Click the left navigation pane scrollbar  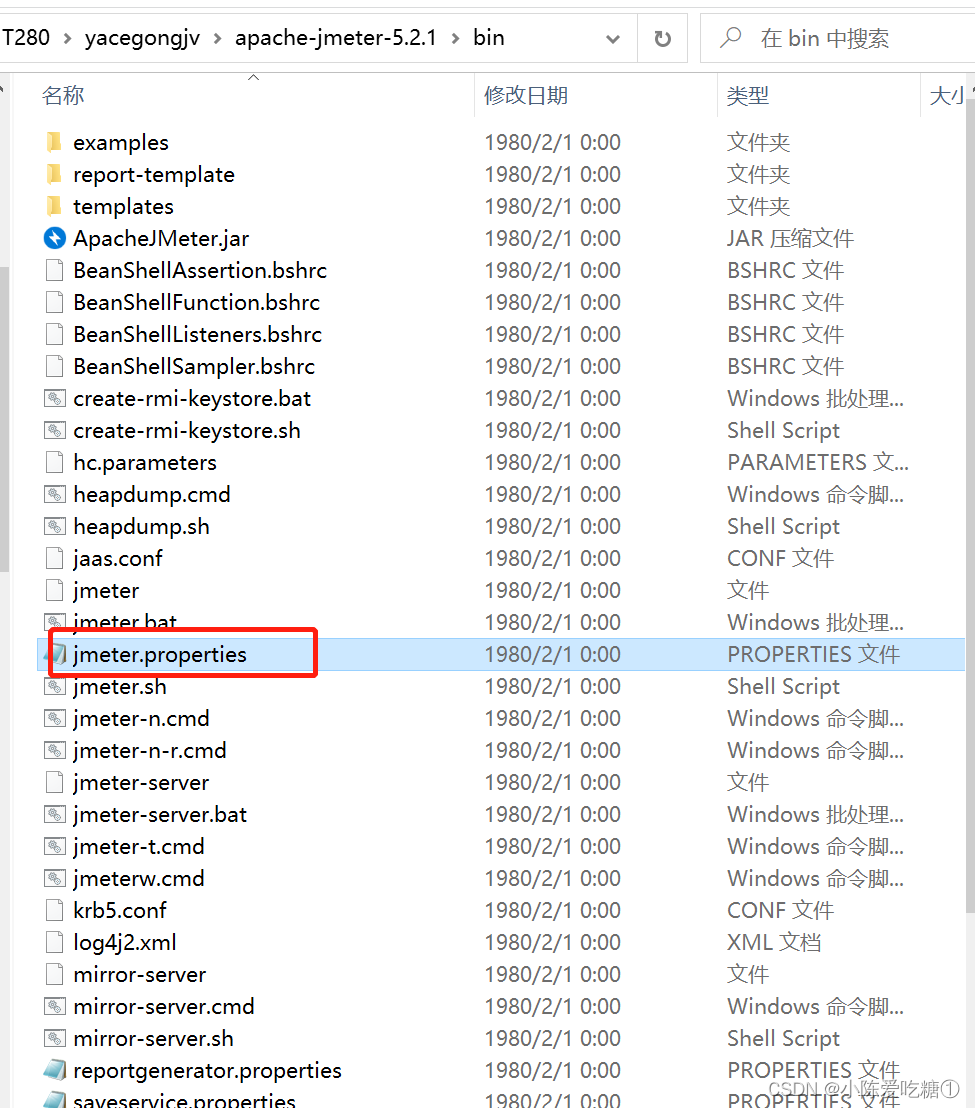pyautogui.click(x=4, y=420)
